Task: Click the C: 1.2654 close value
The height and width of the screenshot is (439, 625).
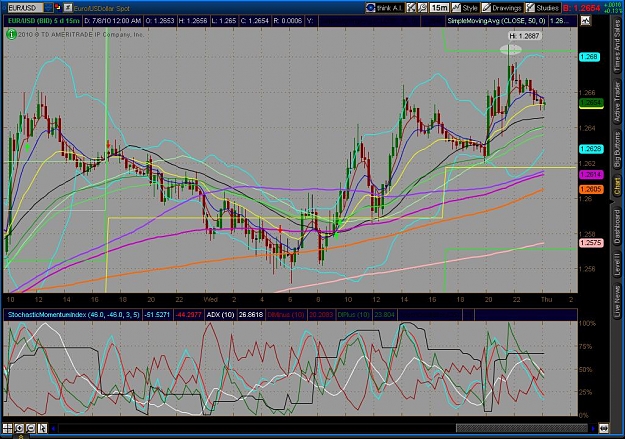Action: pos(255,21)
